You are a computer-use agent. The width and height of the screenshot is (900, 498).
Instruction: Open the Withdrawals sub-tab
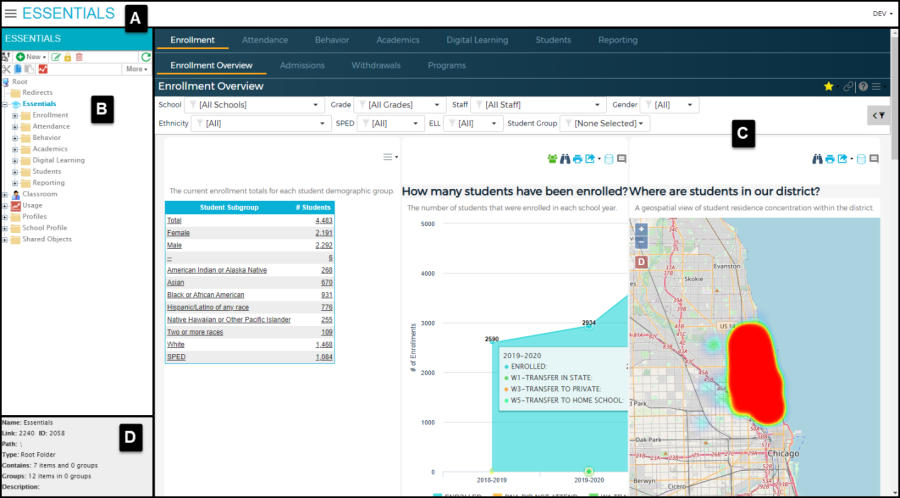(x=374, y=65)
